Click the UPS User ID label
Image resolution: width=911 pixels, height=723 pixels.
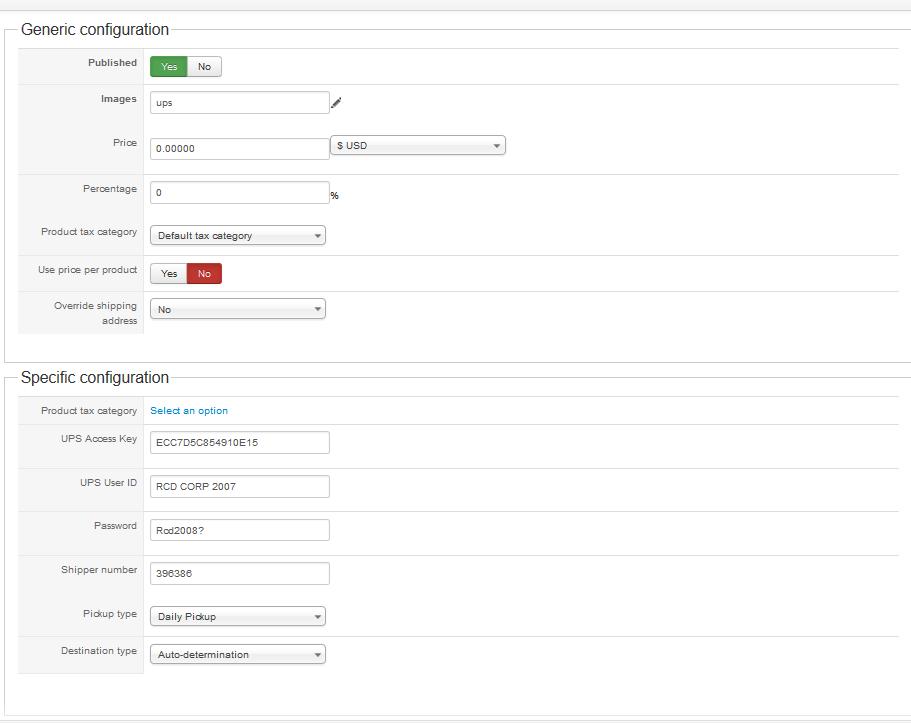pos(109,482)
